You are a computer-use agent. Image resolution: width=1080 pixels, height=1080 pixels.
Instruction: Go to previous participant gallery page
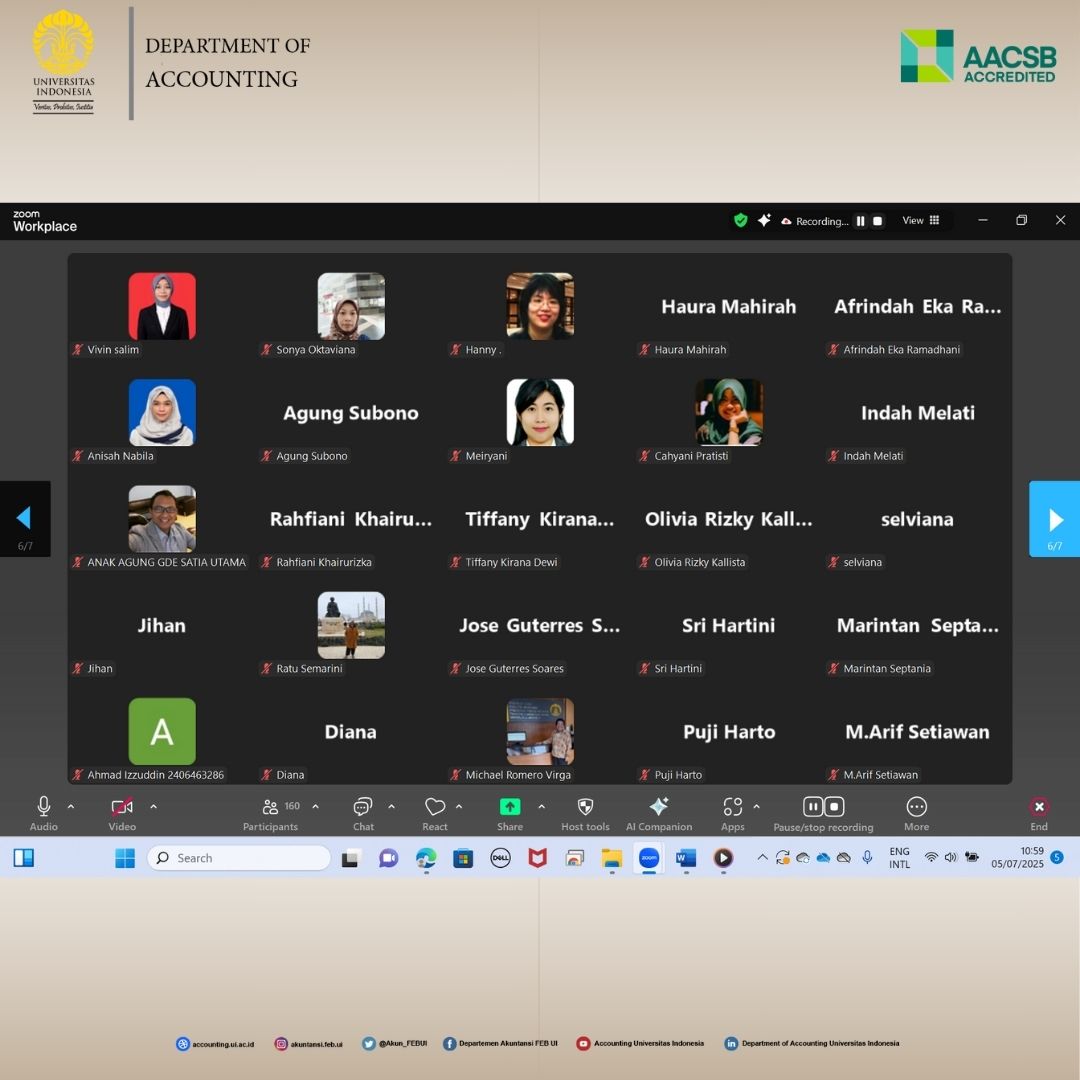(24, 518)
